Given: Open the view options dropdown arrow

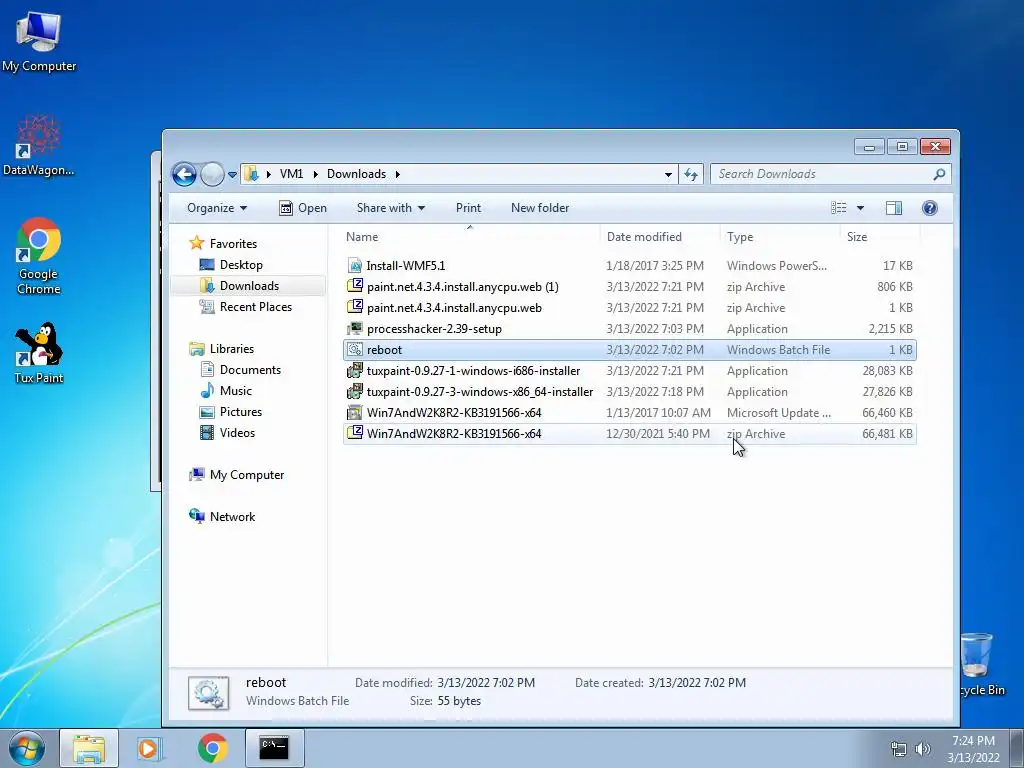Looking at the screenshot, I should 860,208.
